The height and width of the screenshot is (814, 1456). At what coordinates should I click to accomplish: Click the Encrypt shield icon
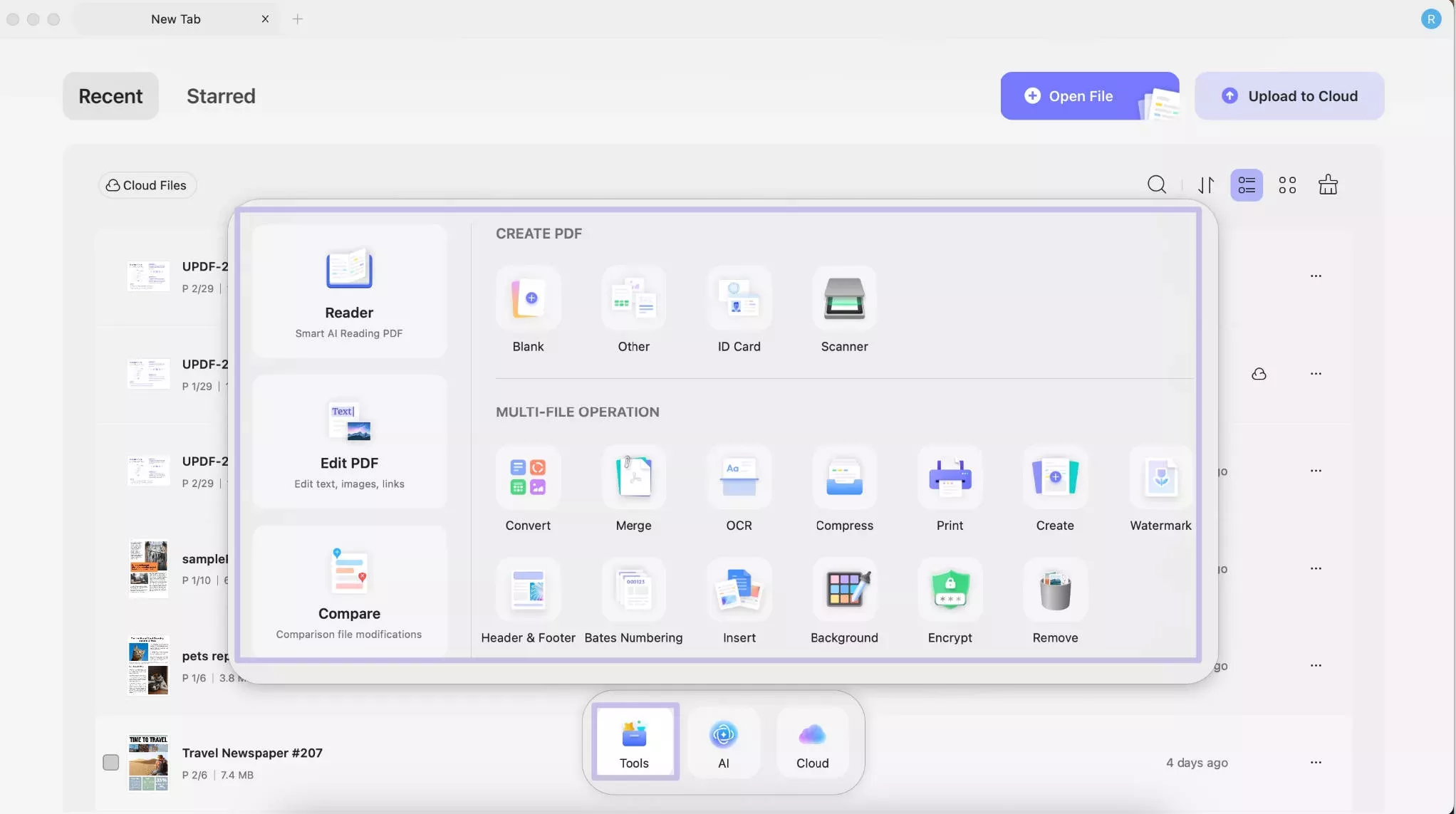(x=950, y=590)
